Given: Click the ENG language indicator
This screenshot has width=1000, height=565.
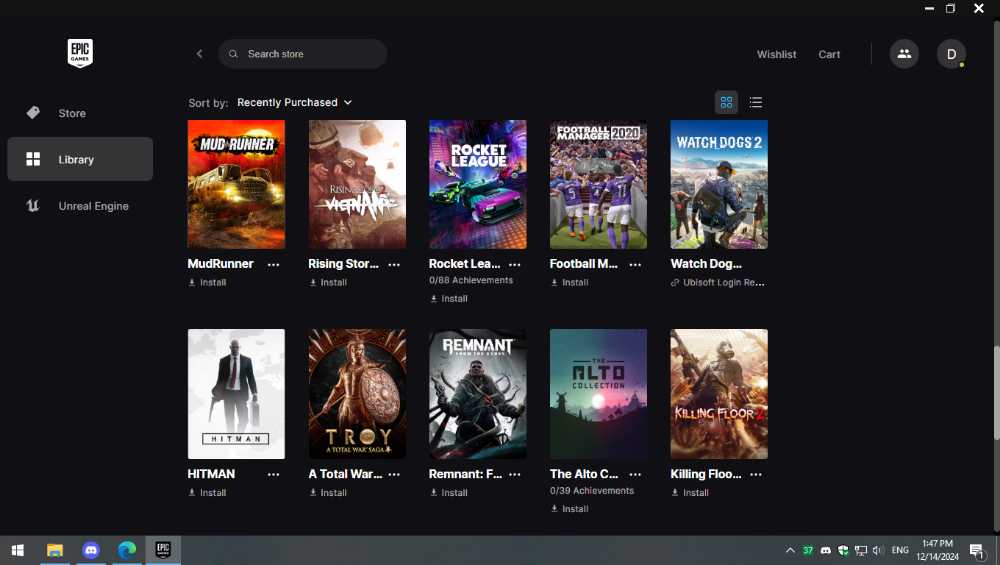Looking at the screenshot, I should click(x=900, y=550).
